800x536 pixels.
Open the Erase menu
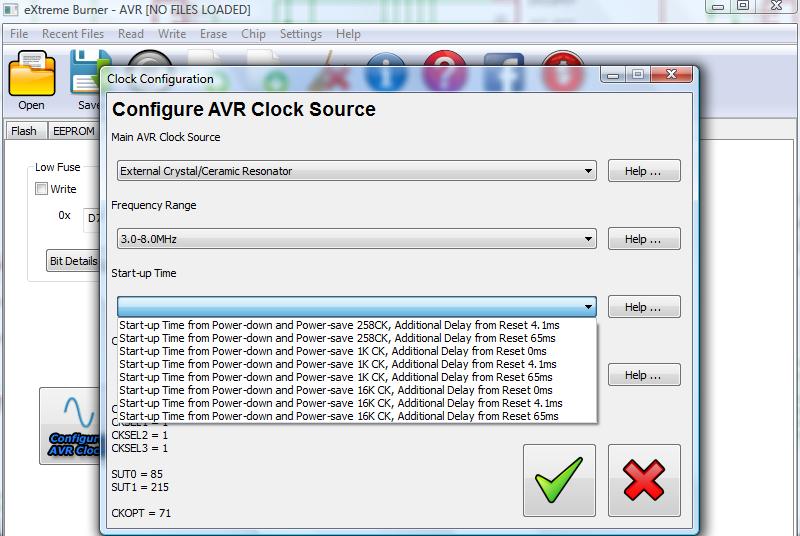[x=213, y=34]
